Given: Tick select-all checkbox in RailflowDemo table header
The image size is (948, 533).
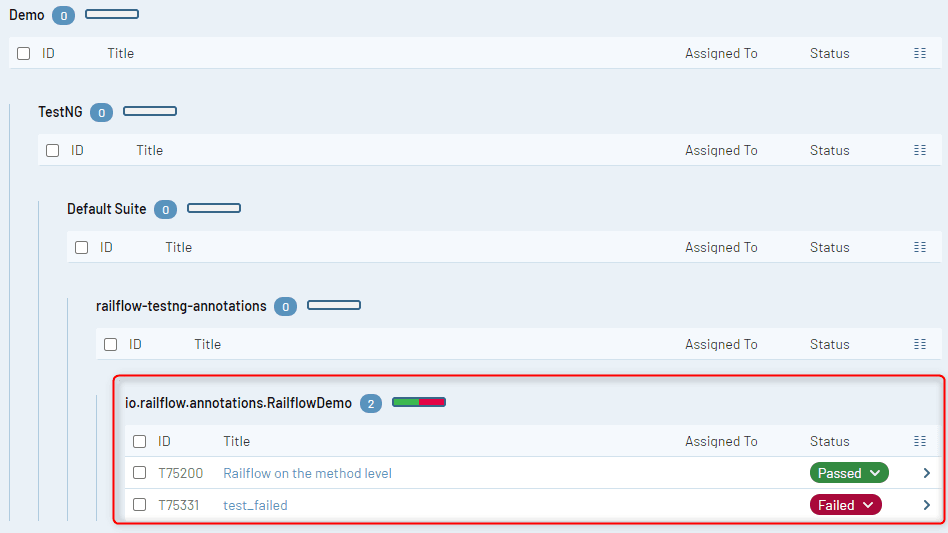Looking at the screenshot, I should click(x=140, y=441).
